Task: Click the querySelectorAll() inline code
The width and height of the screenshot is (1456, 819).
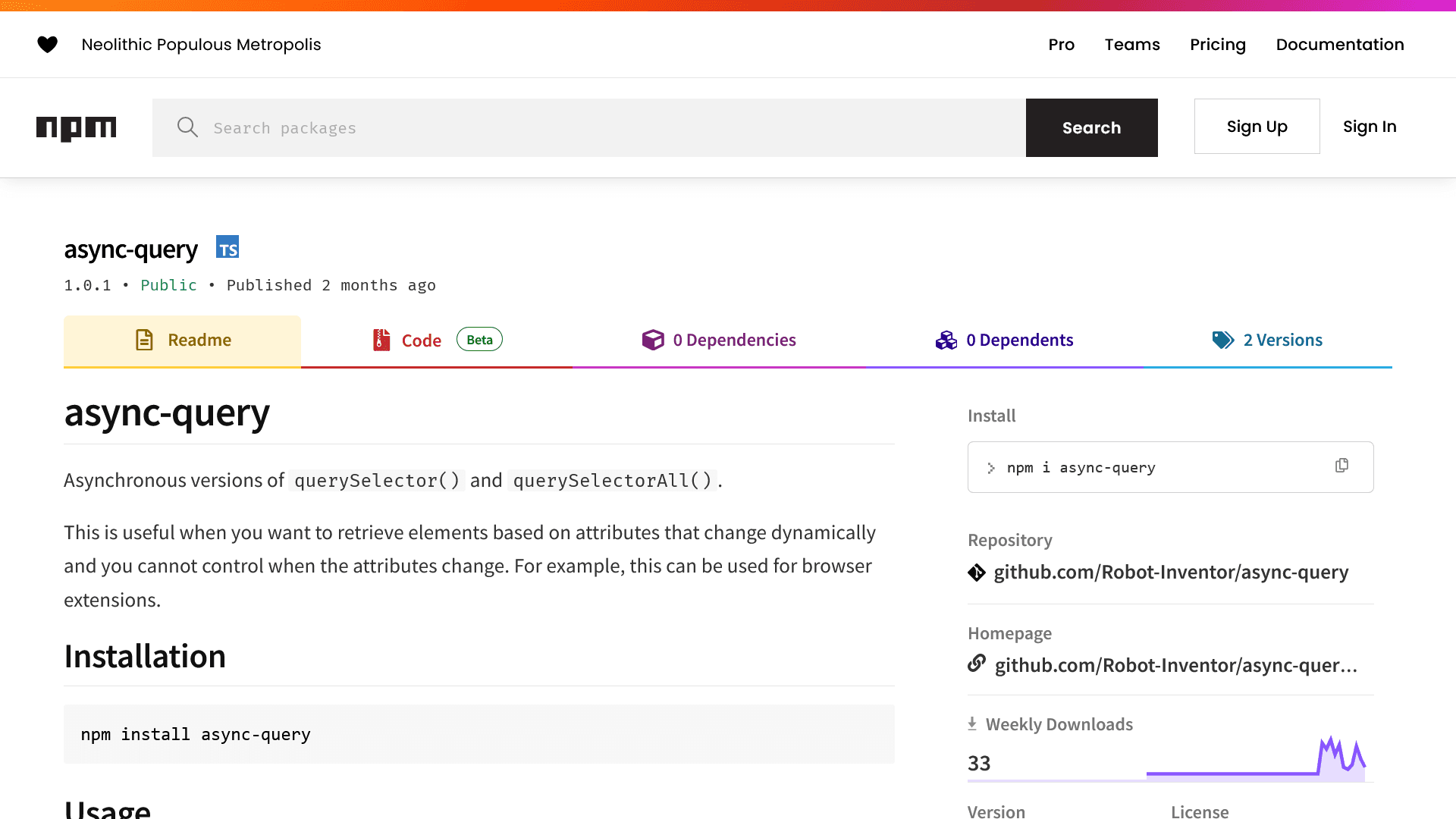Action: click(613, 481)
